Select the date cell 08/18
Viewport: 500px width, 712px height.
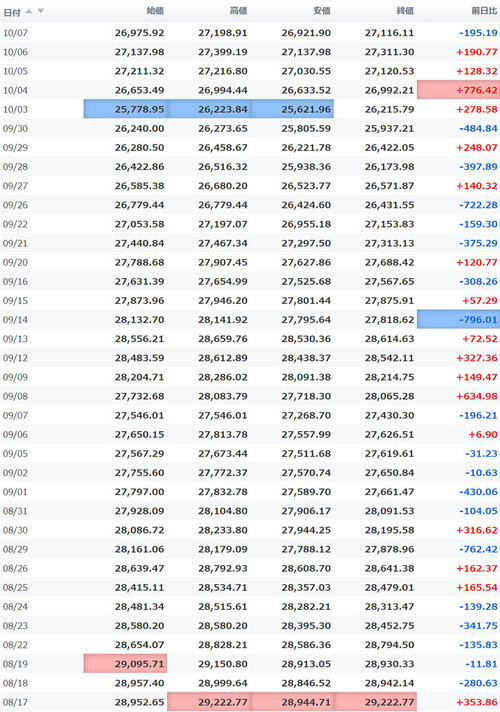click(15, 683)
